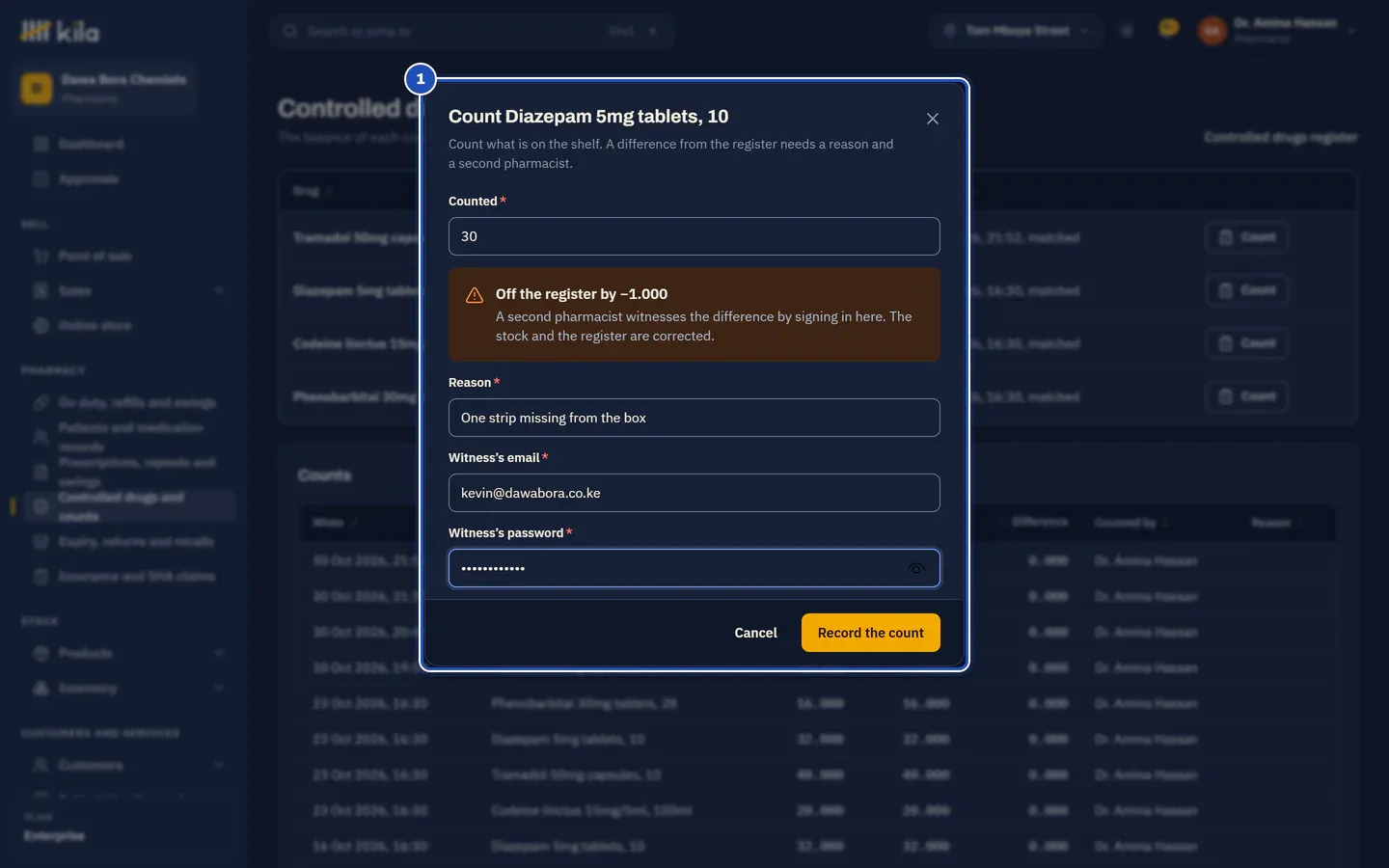Show the witness's password with the eye icon

click(916, 568)
